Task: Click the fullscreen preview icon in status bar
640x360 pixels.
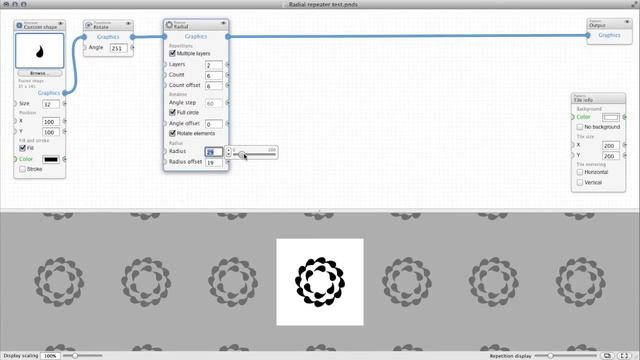Action: (624, 356)
